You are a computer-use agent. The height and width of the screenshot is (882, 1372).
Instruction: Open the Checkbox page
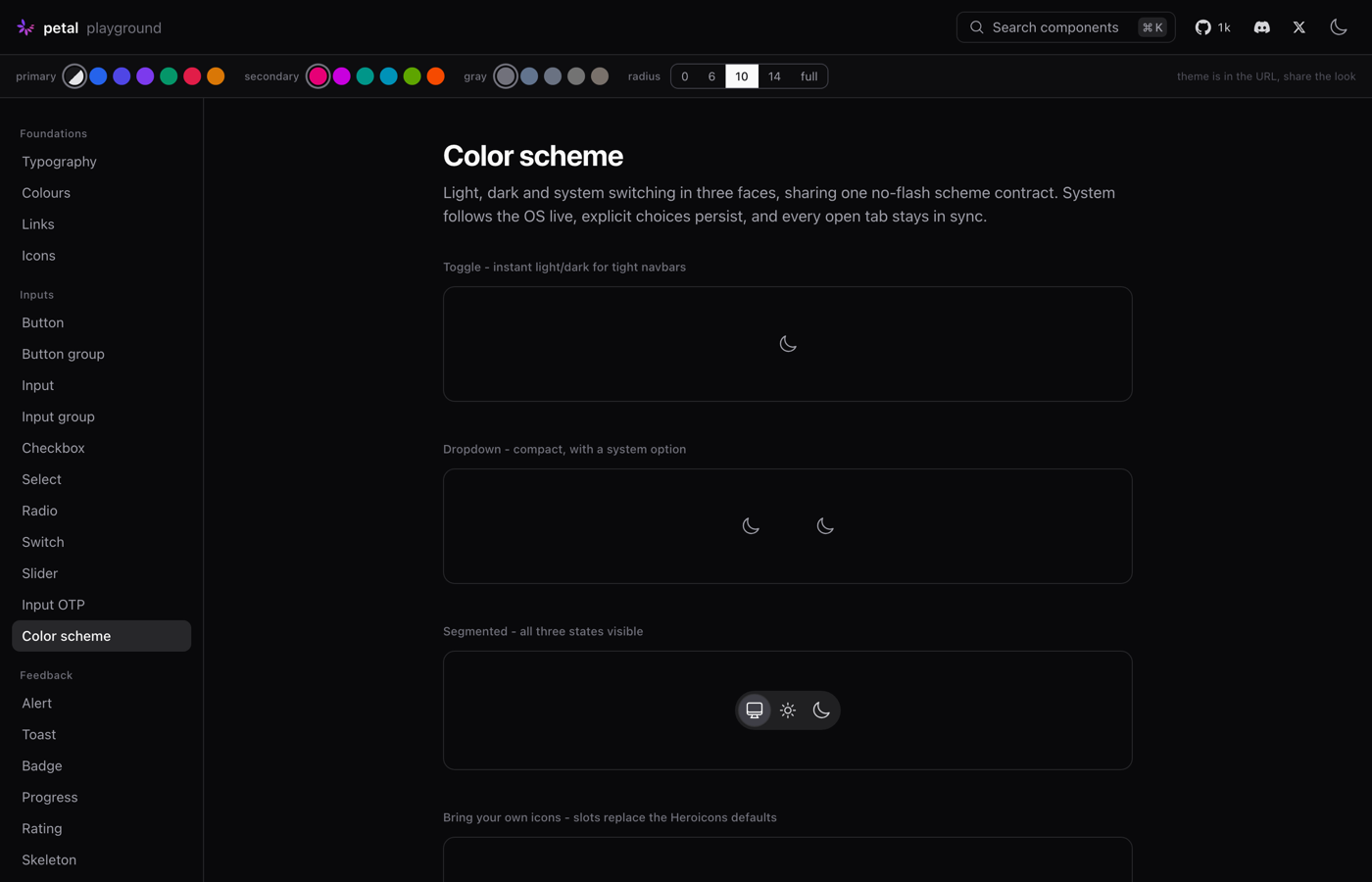pyautogui.click(x=102, y=448)
